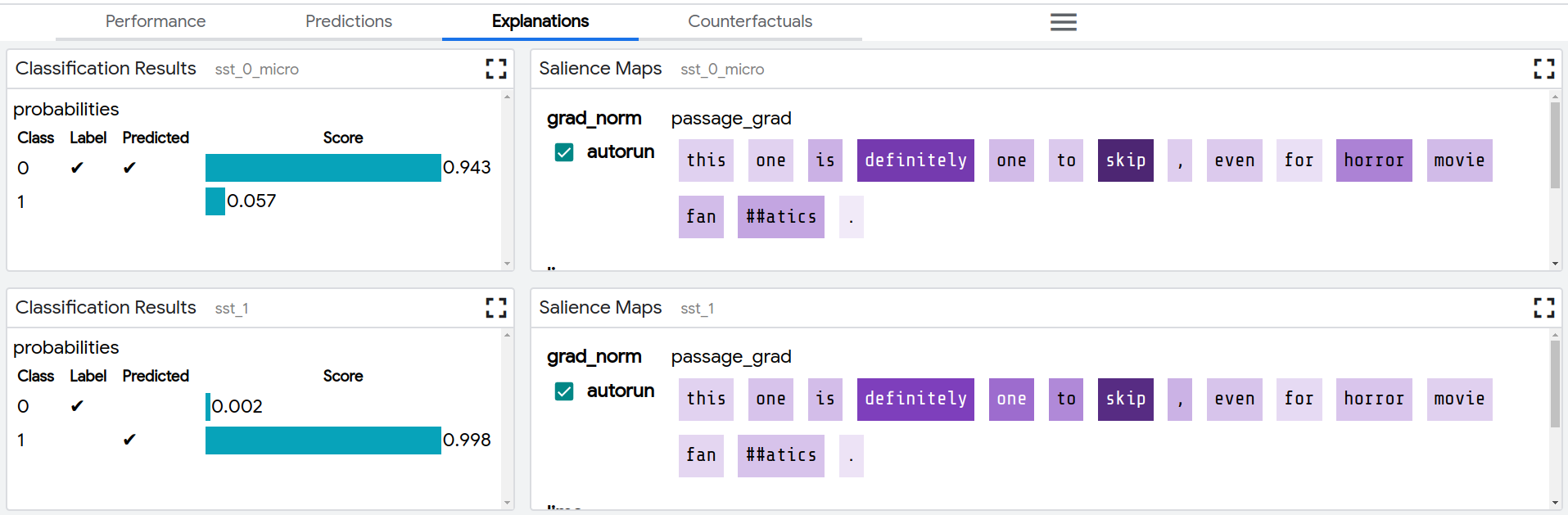Click scroll up arrow in sst_0_micro classification panel
Image resolution: width=1568 pixels, height=515 pixels.
(x=507, y=97)
